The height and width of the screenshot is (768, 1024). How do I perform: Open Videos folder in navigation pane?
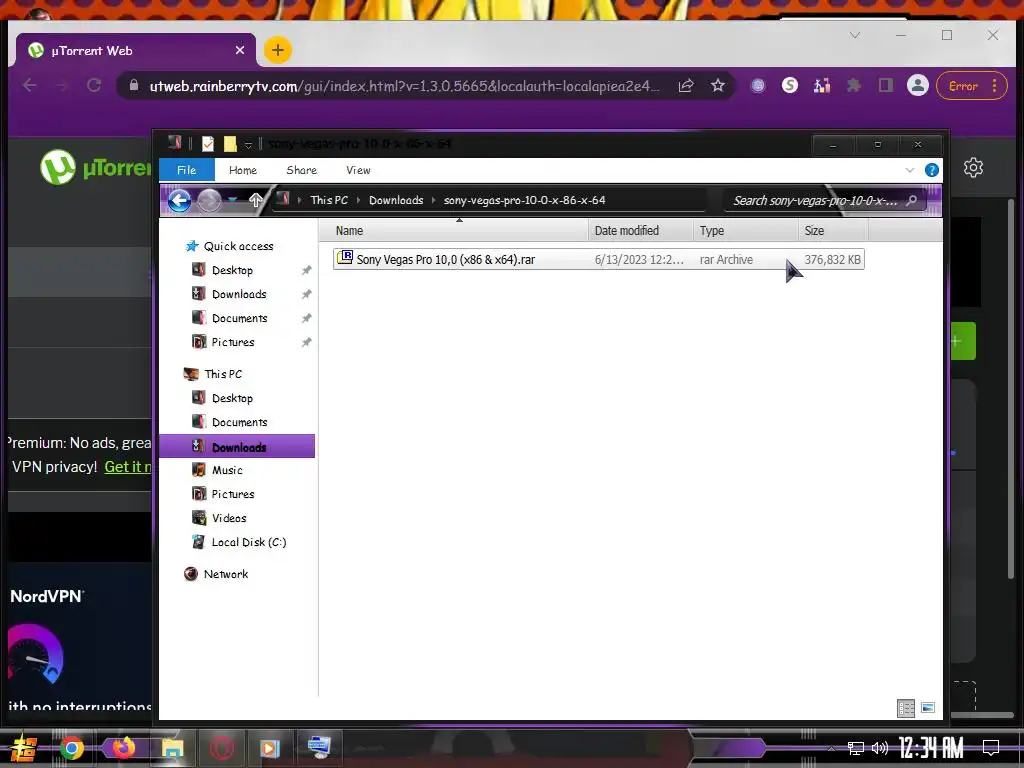tap(229, 518)
